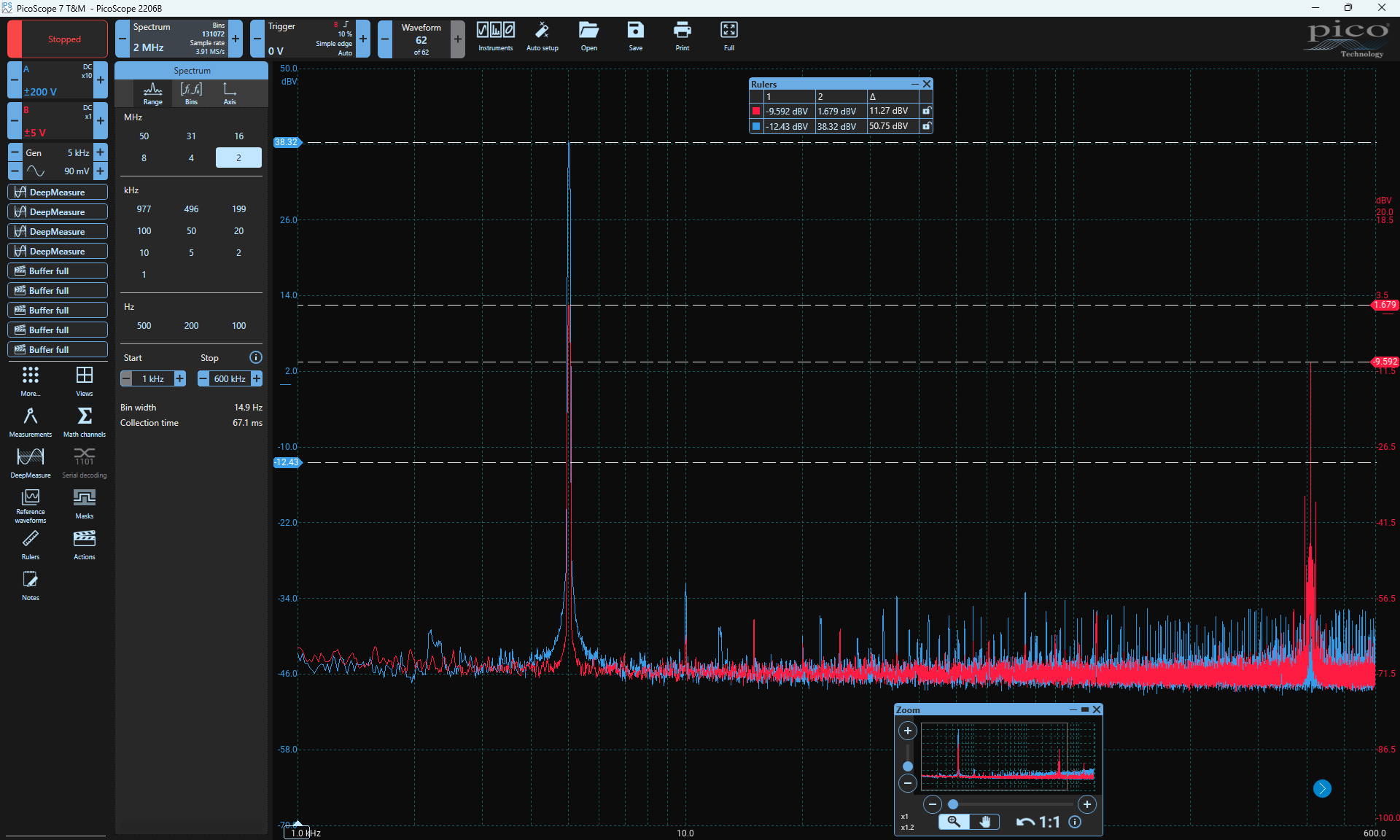The image size is (1400, 840).
Task: Click the Start frequency 1 kHz field
Action: coord(153,378)
